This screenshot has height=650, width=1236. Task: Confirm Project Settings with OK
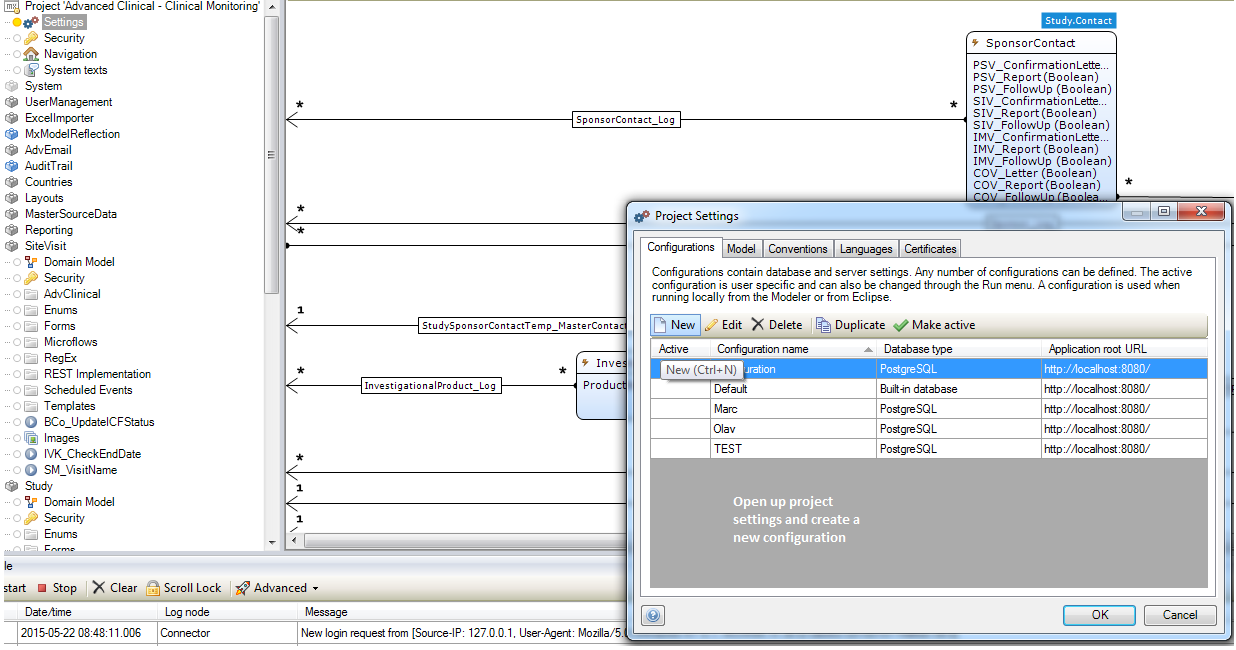click(1099, 615)
